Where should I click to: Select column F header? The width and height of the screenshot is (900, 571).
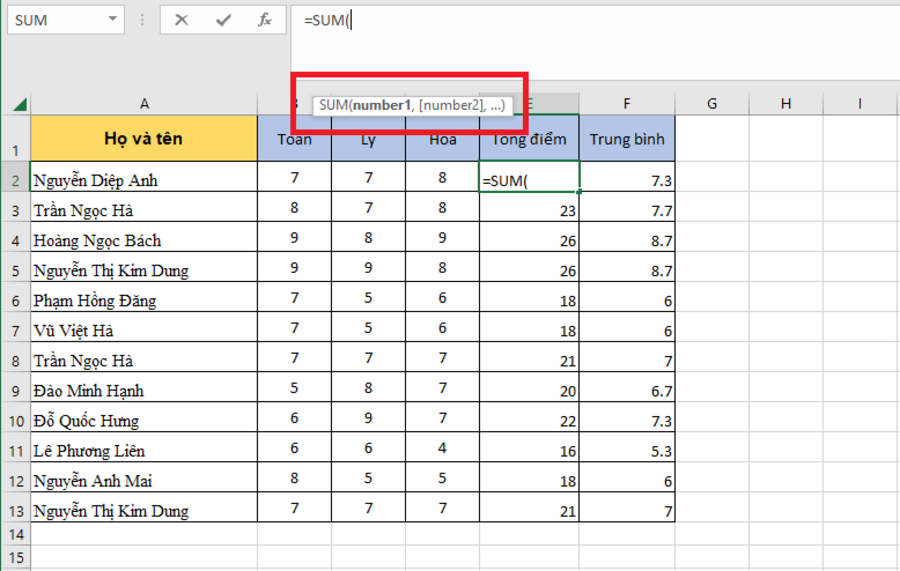tap(627, 104)
